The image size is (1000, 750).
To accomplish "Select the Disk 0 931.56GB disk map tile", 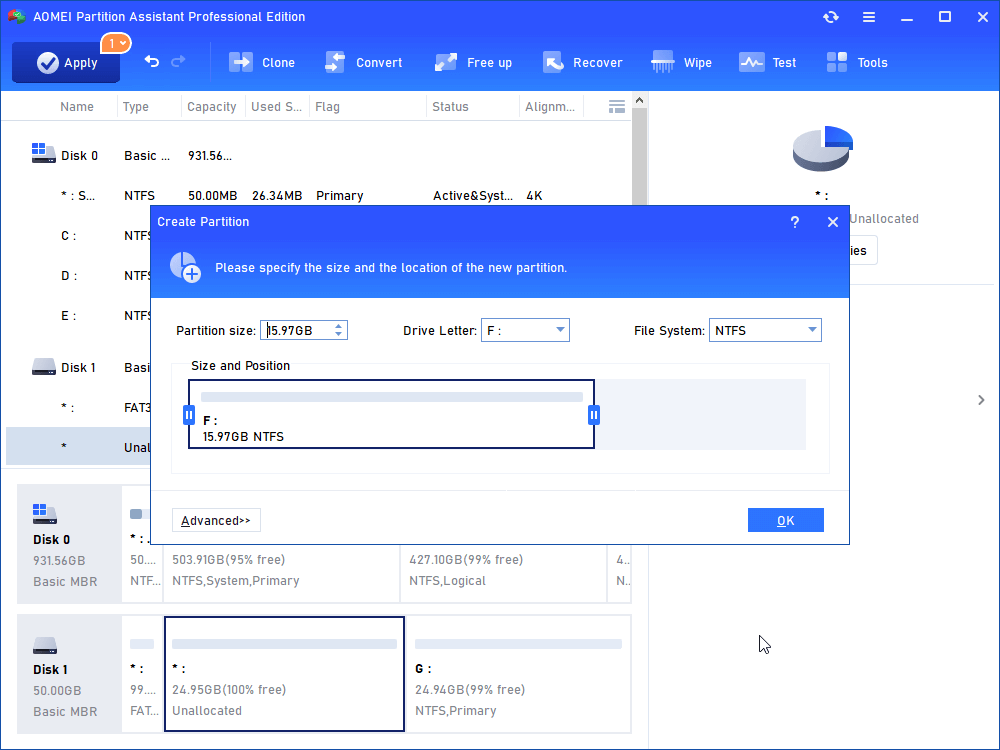I will coord(69,543).
